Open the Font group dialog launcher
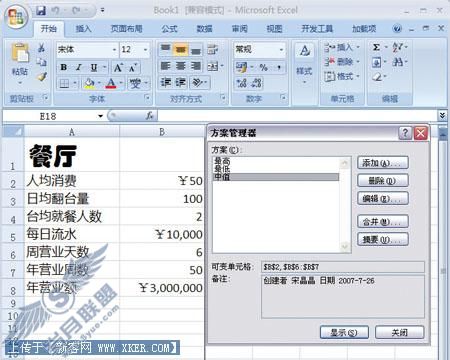The height and width of the screenshot is (360, 450). click(x=147, y=98)
